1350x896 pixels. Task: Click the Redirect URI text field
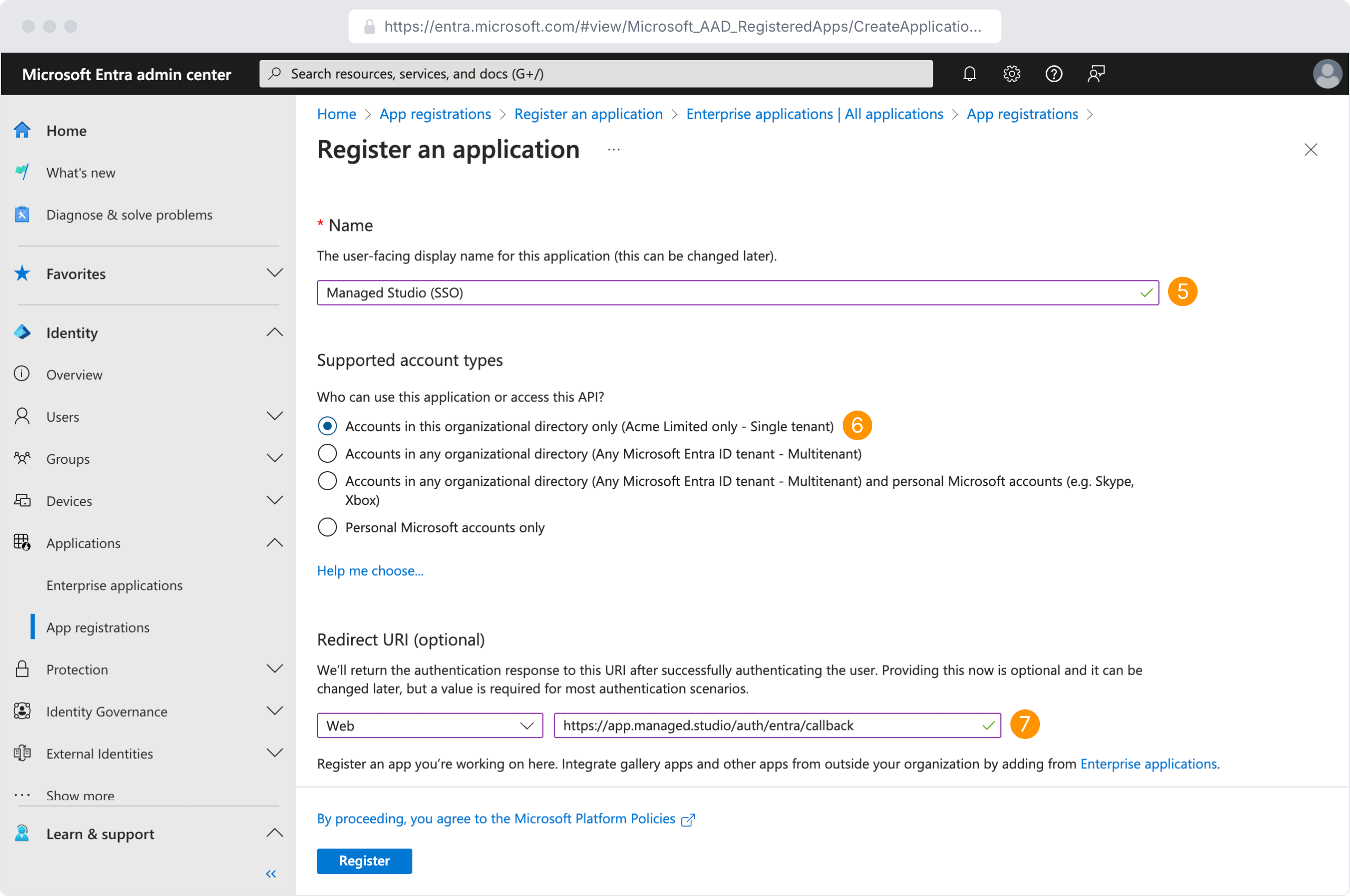(x=766, y=726)
